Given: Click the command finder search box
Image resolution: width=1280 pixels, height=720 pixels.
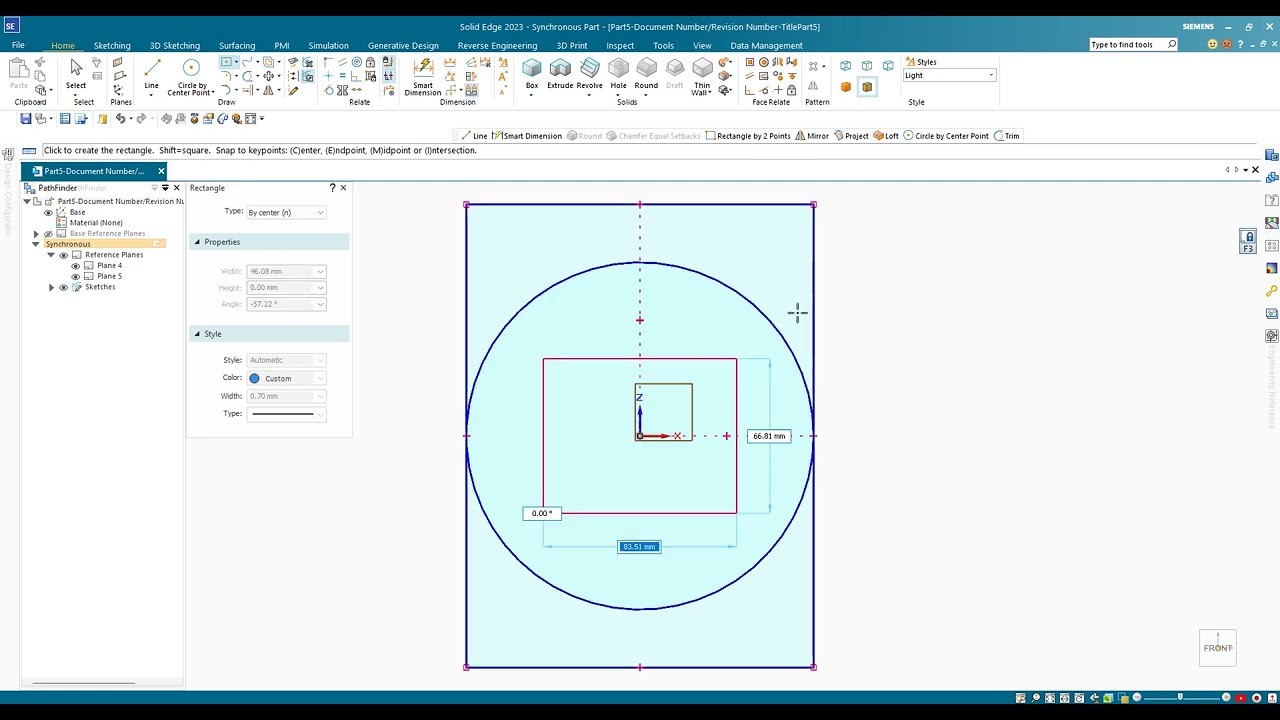Looking at the screenshot, I should coord(1134,45).
